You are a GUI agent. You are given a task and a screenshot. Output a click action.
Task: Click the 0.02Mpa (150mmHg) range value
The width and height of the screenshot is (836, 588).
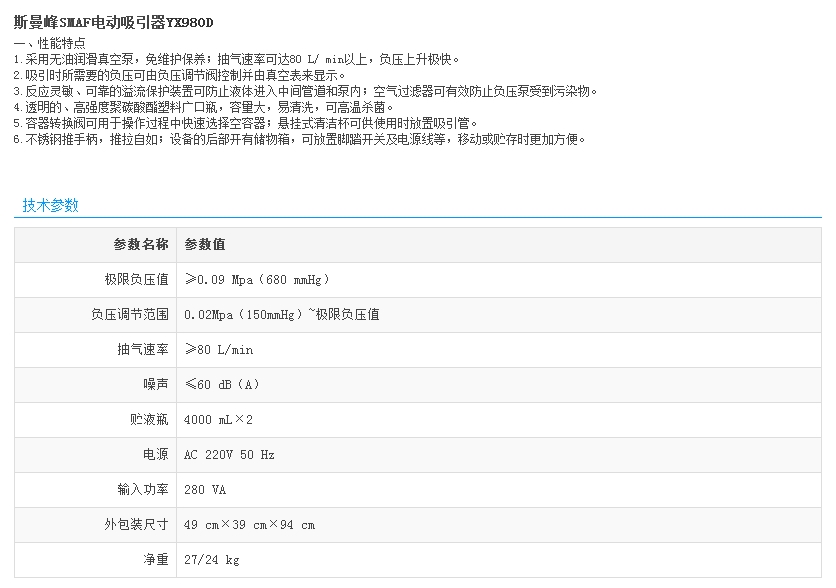click(281, 314)
